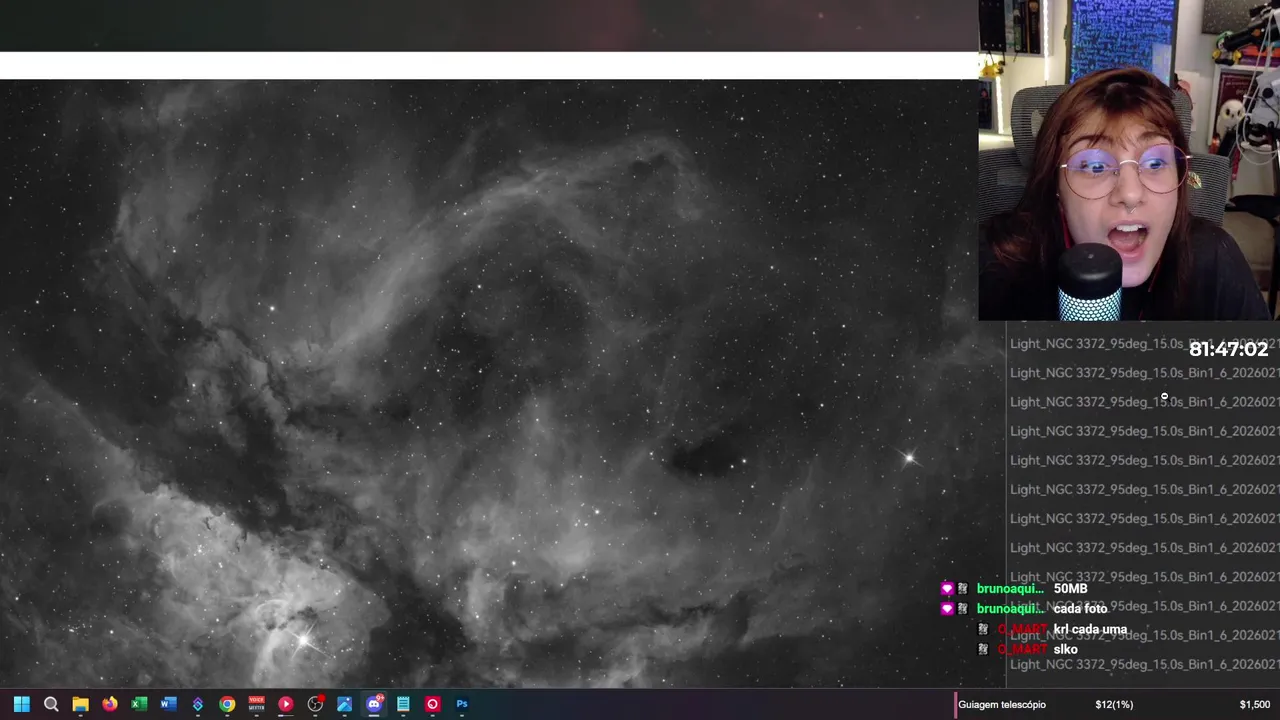Image resolution: width=1280 pixels, height=720 pixels.
Task: Open the Windows Start menu
Action: point(22,704)
